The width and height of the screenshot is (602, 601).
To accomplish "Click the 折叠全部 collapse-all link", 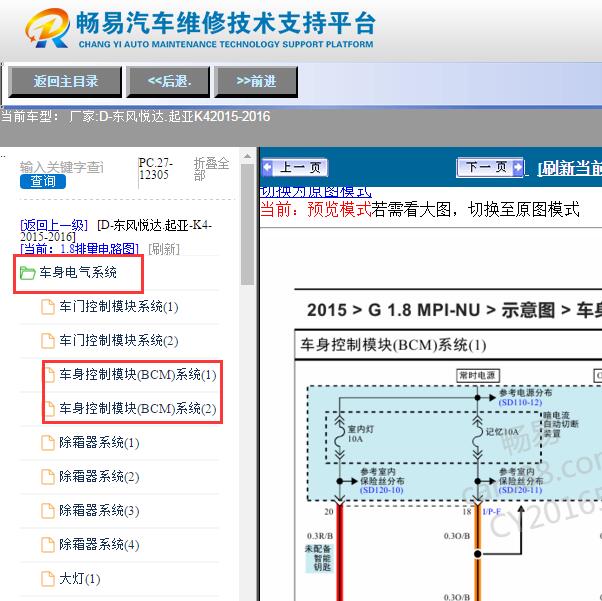I will coord(211,169).
